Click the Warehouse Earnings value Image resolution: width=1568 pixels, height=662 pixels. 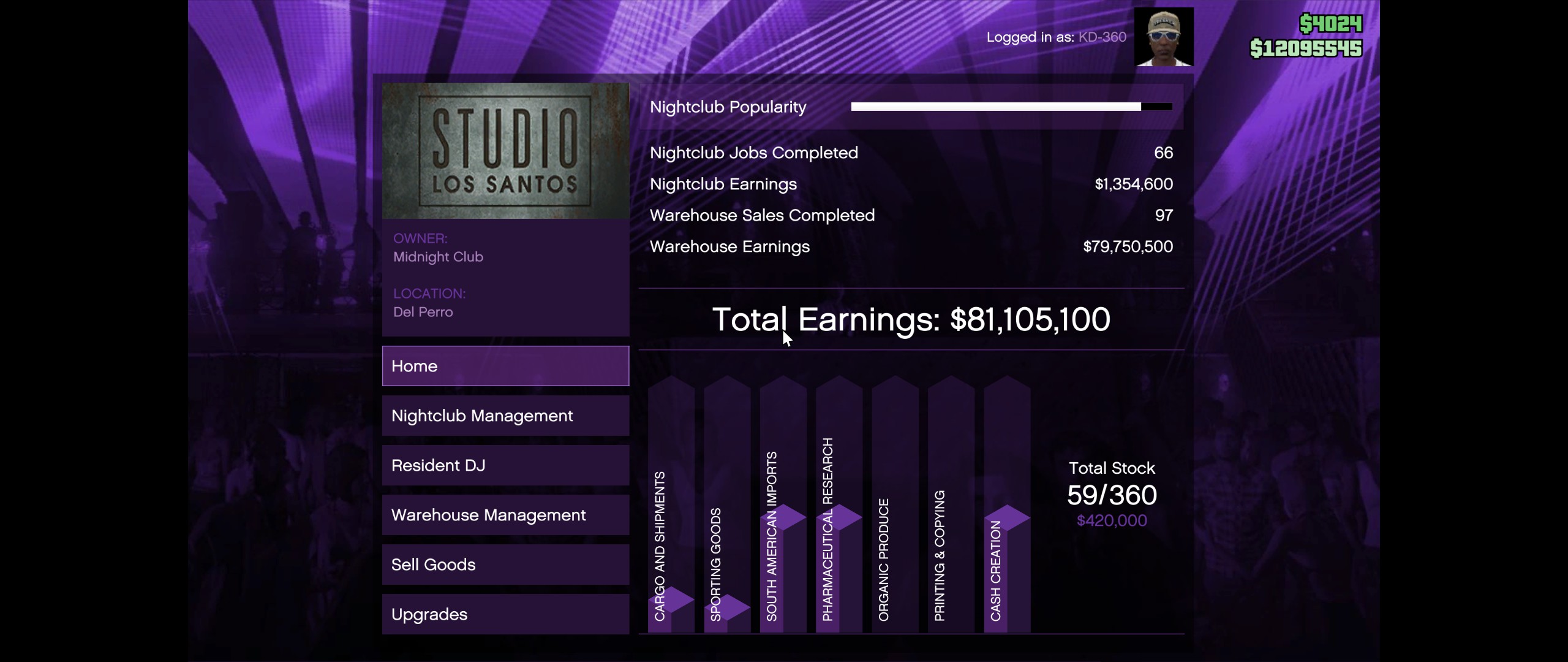point(1128,246)
